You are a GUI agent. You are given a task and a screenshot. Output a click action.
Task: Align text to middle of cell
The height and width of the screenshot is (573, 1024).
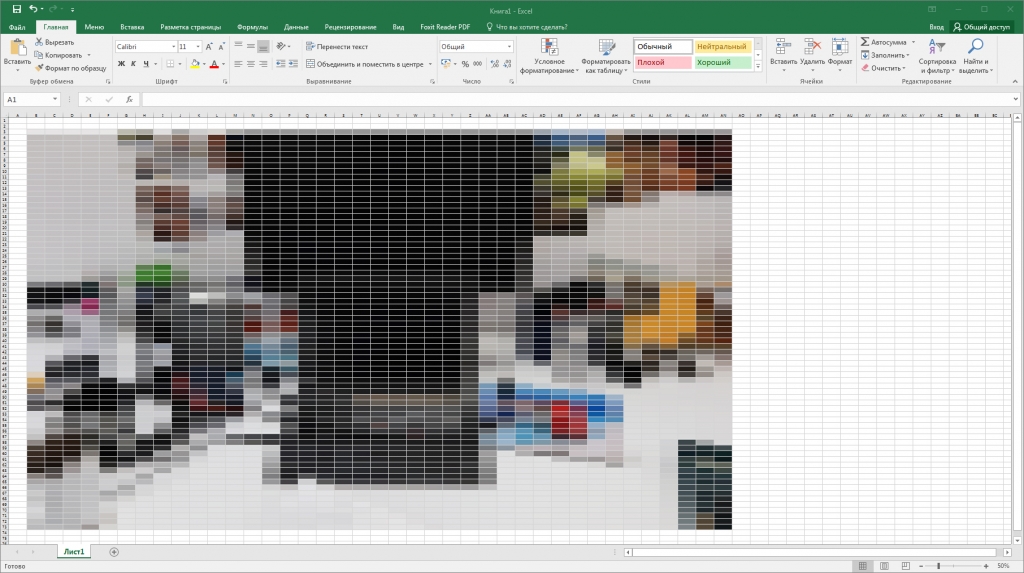pos(251,46)
